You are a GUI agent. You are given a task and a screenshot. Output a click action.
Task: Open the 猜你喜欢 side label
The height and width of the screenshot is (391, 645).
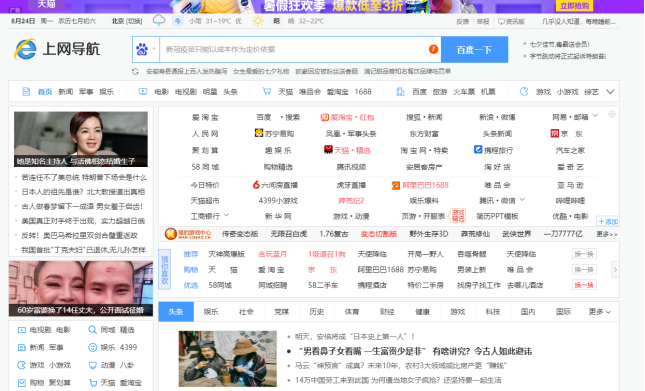click(x=165, y=269)
